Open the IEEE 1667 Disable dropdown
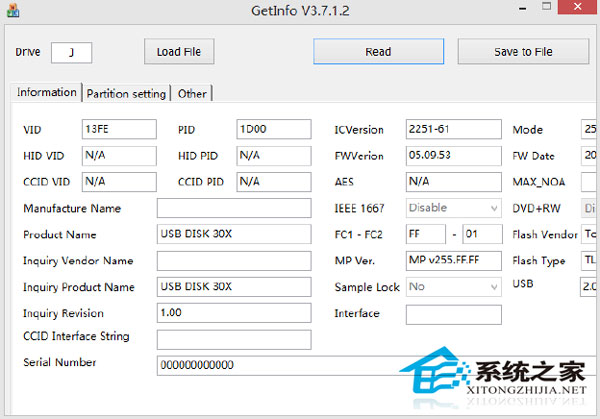This screenshot has width=600, height=419. point(453,208)
